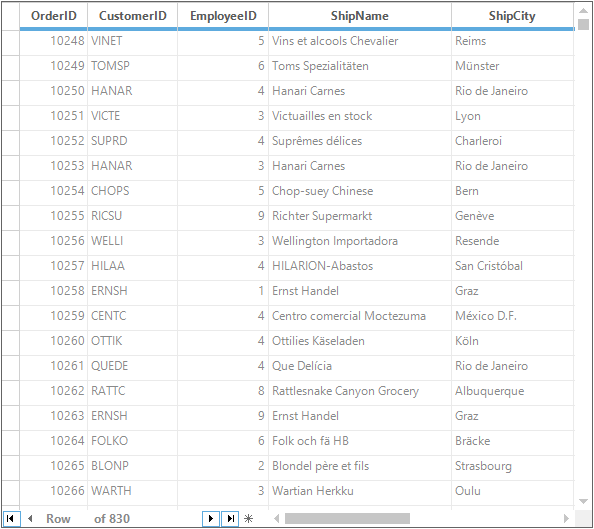Screen dimensions: 594x529
Task: Go to first record navigation icon
Action: (10, 518)
